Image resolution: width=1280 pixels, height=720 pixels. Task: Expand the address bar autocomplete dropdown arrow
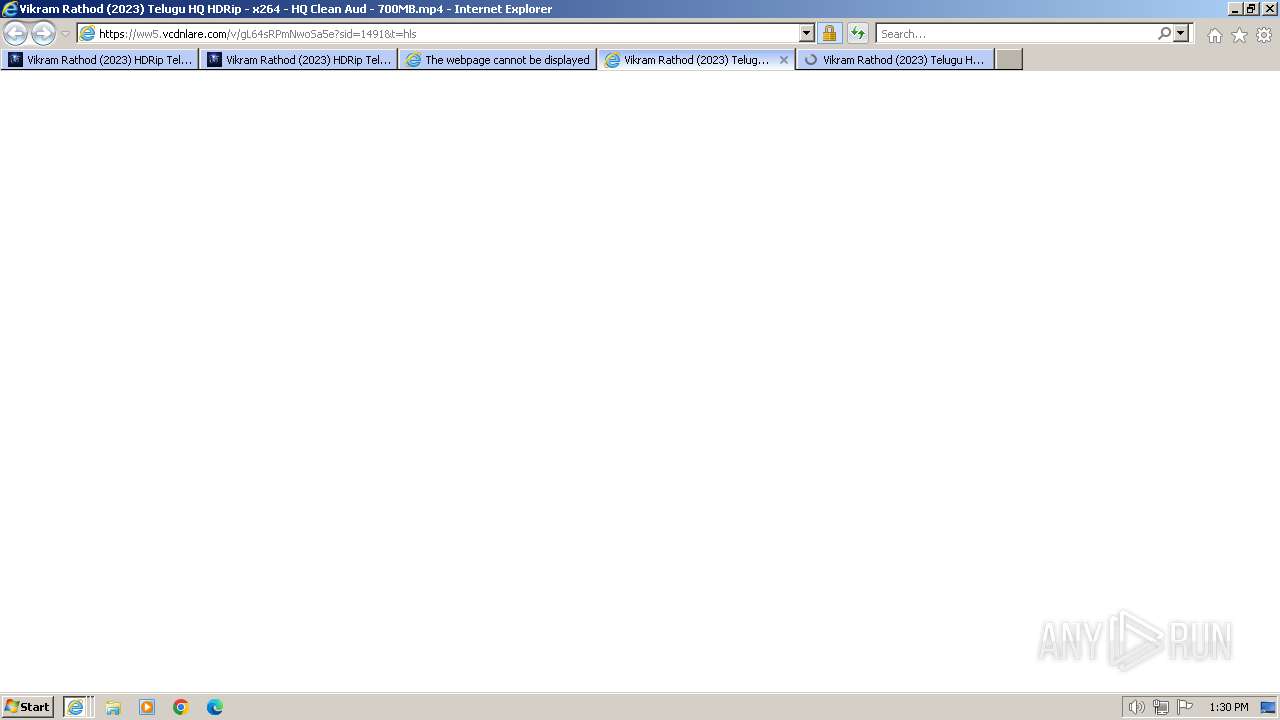(x=807, y=33)
